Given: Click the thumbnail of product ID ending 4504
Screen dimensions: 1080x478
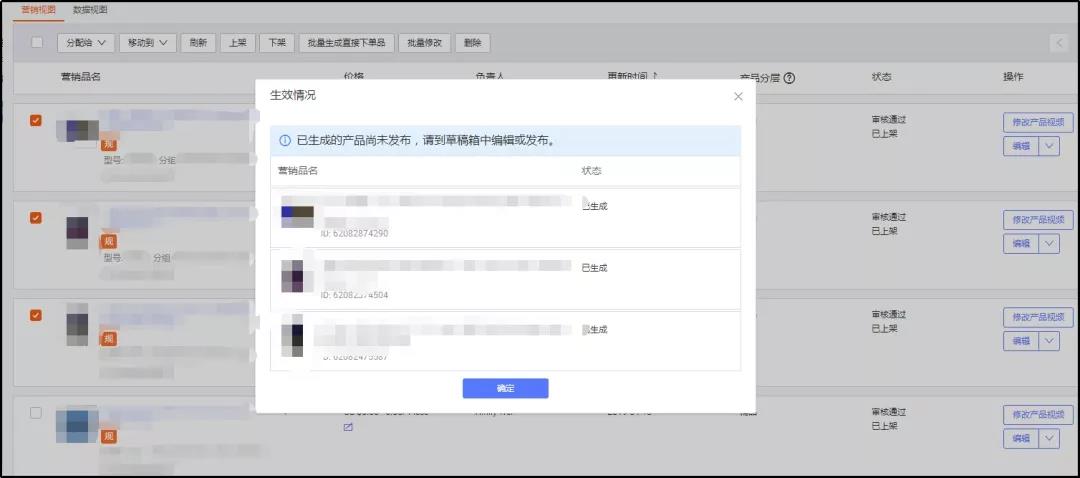Looking at the screenshot, I should pyautogui.click(x=293, y=276).
